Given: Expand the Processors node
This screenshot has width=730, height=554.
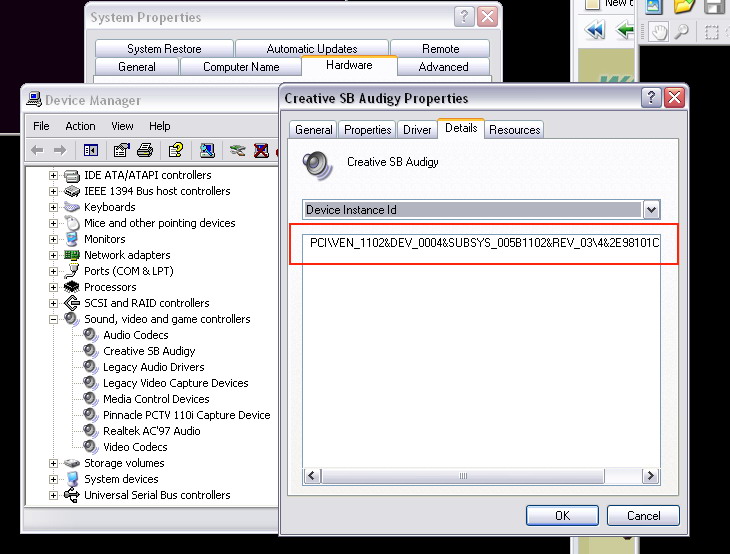Looking at the screenshot, I should [x=54, y=287].
